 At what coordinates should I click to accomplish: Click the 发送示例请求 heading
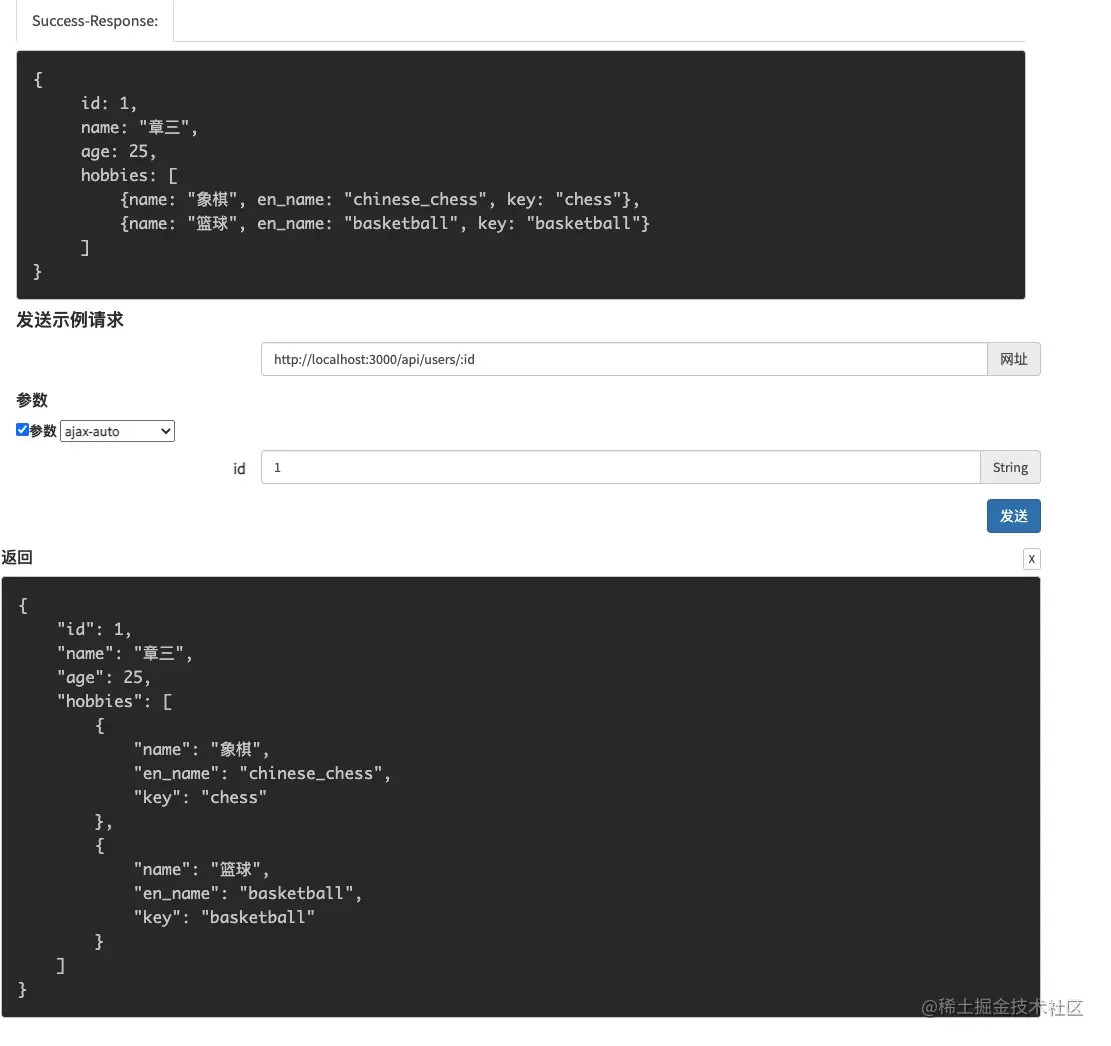point(69,320)
